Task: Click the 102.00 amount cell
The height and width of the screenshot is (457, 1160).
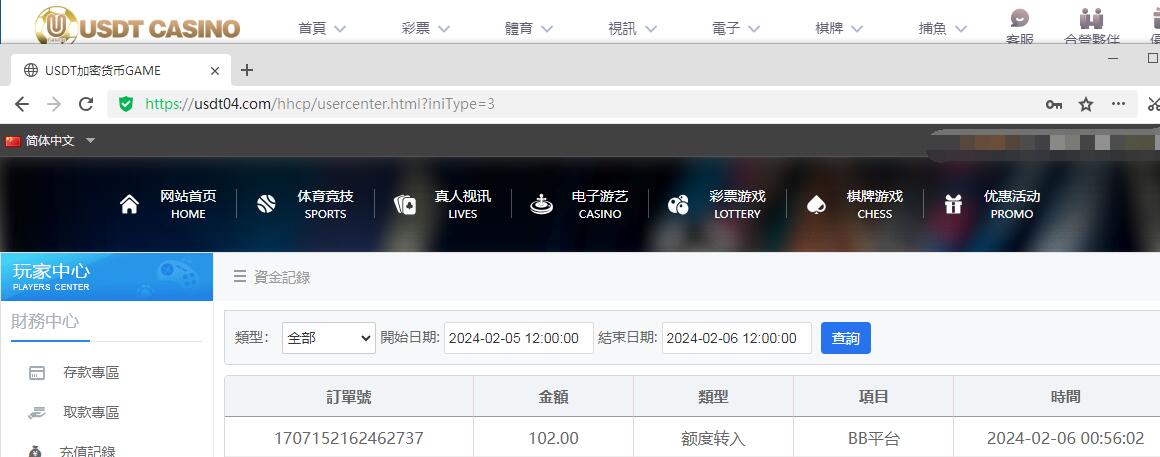Action: coord(553,439)
